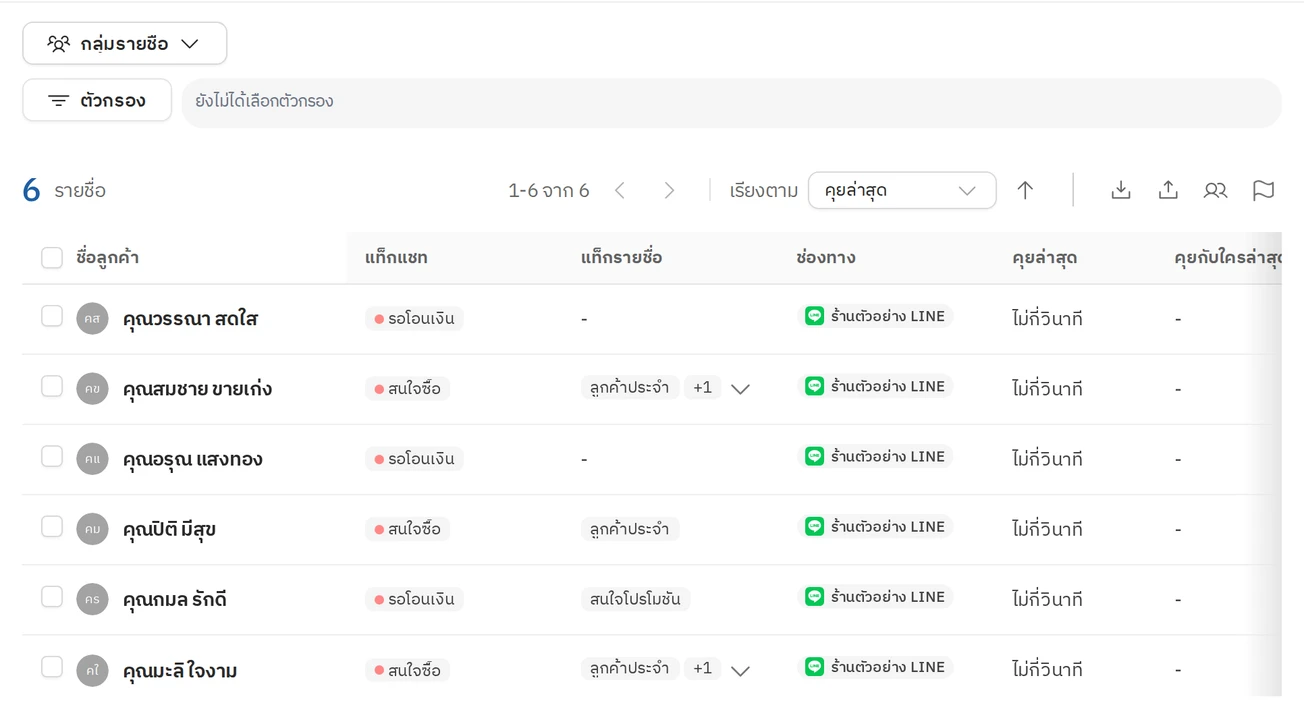The height and width of the screenshot is (726, 1304).
Task: Click the แท็กแชท column header
Action: point(396,258)
